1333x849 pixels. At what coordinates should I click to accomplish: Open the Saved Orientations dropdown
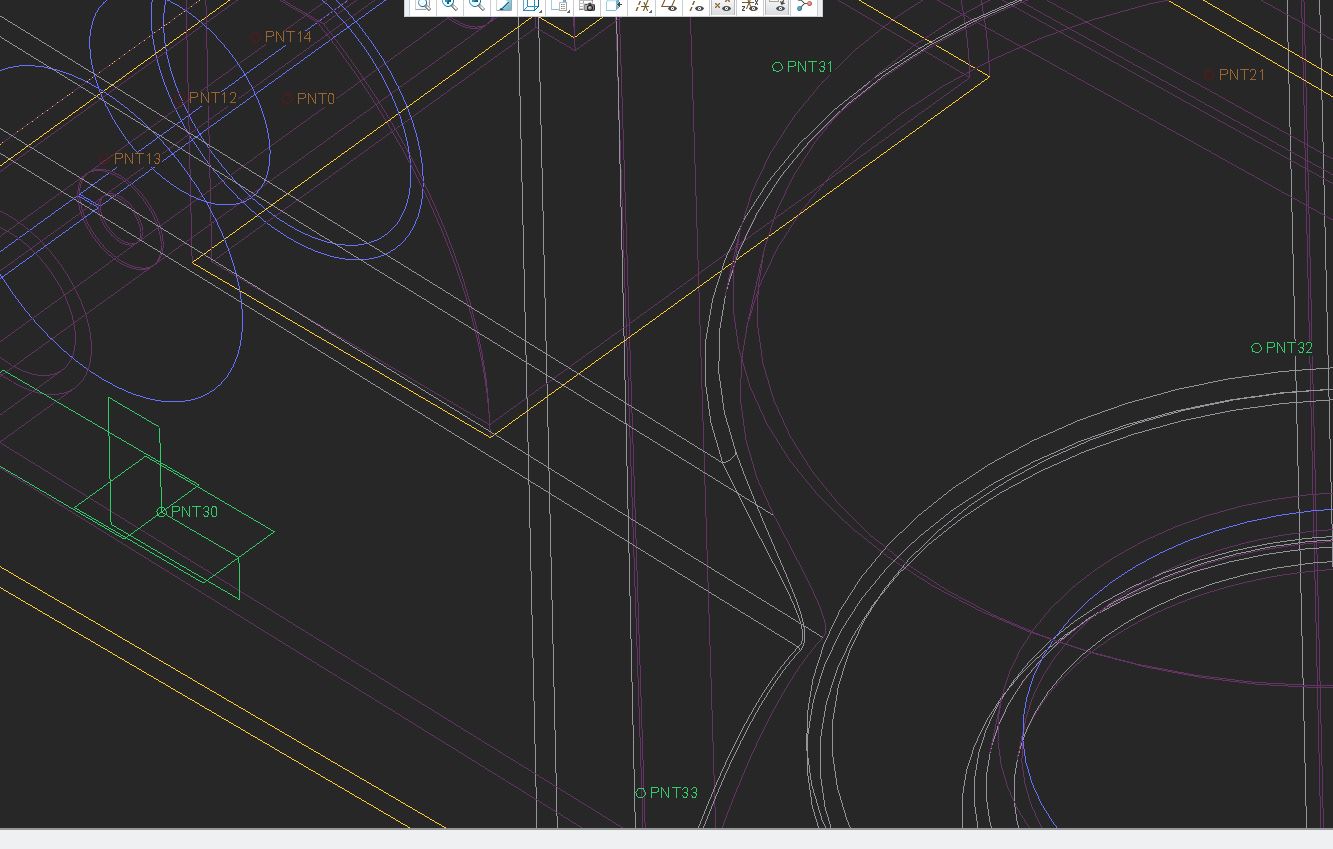coord(560,5)
